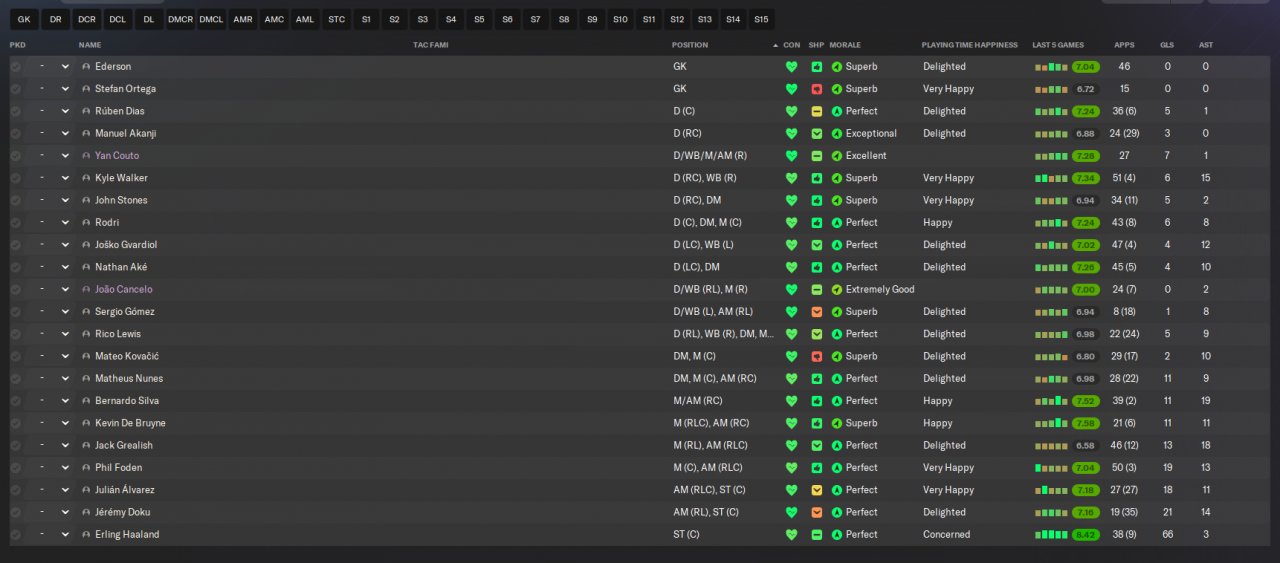Open Erling Haaland's player profile
1280x563 pixels.
[127, 534]
